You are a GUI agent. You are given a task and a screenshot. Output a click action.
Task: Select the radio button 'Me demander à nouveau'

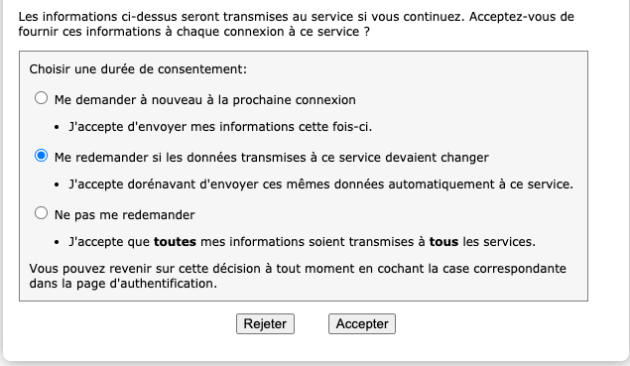41,98
